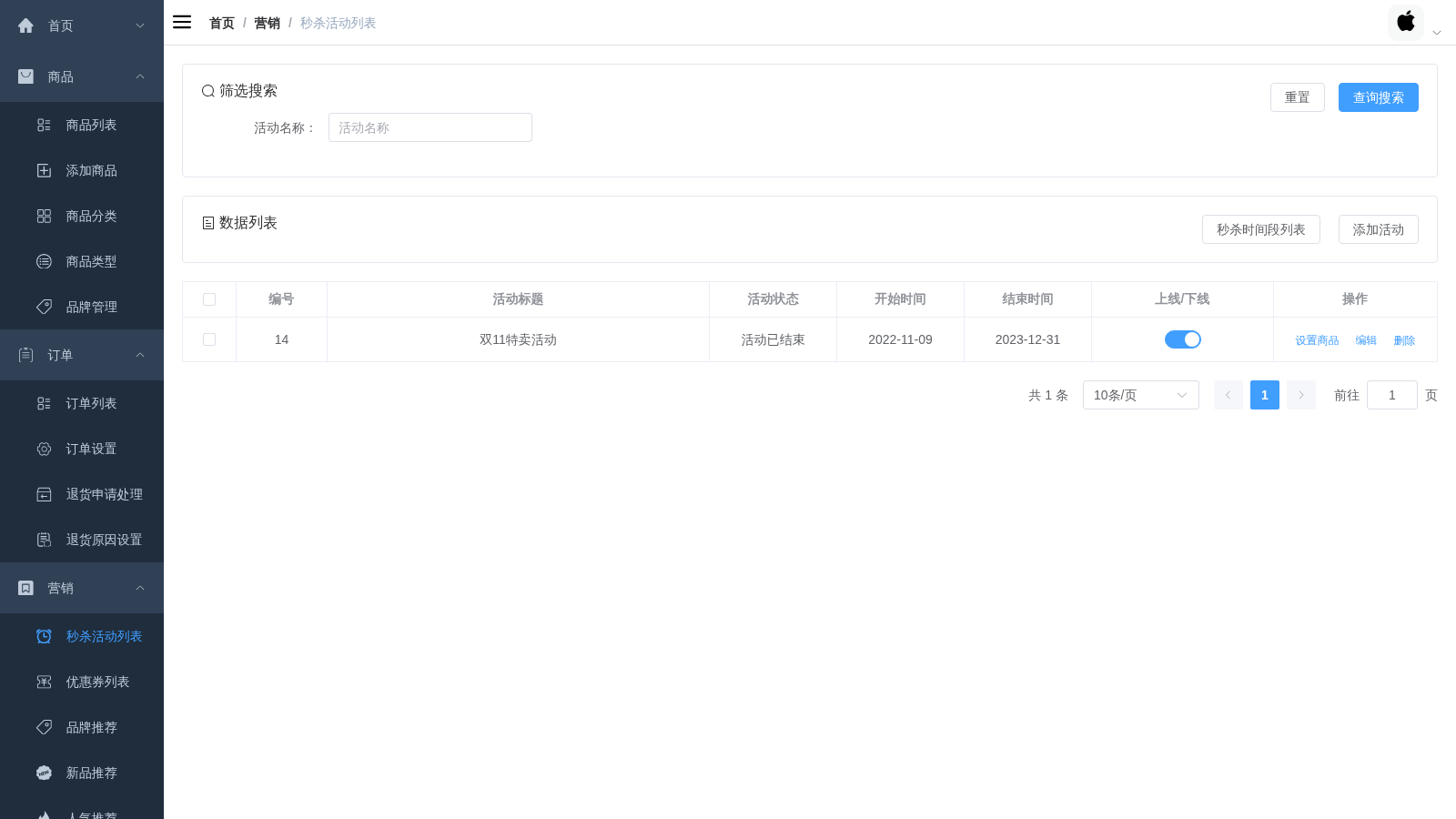Screen dimensions: 1456x819
Task: Select 优惠券列表 menu item
Action: click(x=82, y=682)
